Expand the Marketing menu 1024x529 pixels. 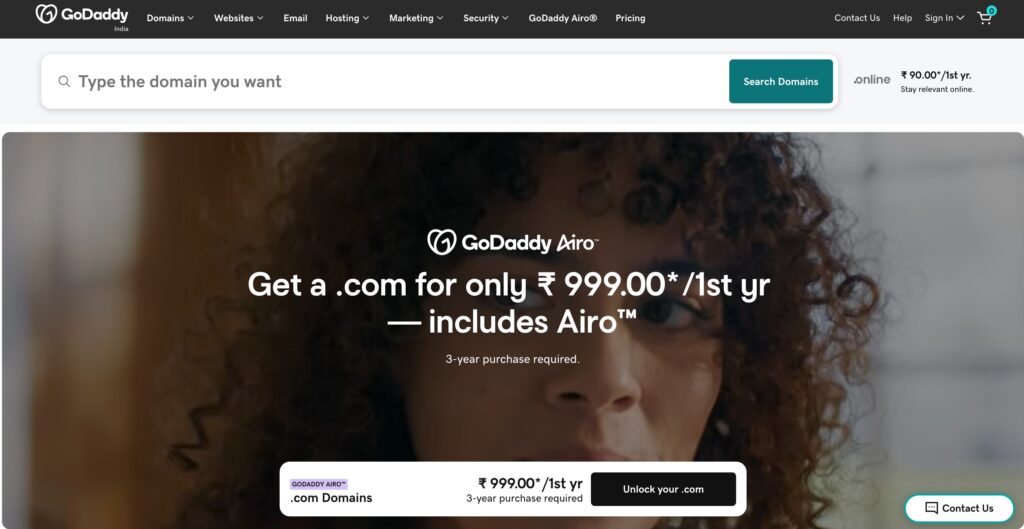(x=416, y=18)
